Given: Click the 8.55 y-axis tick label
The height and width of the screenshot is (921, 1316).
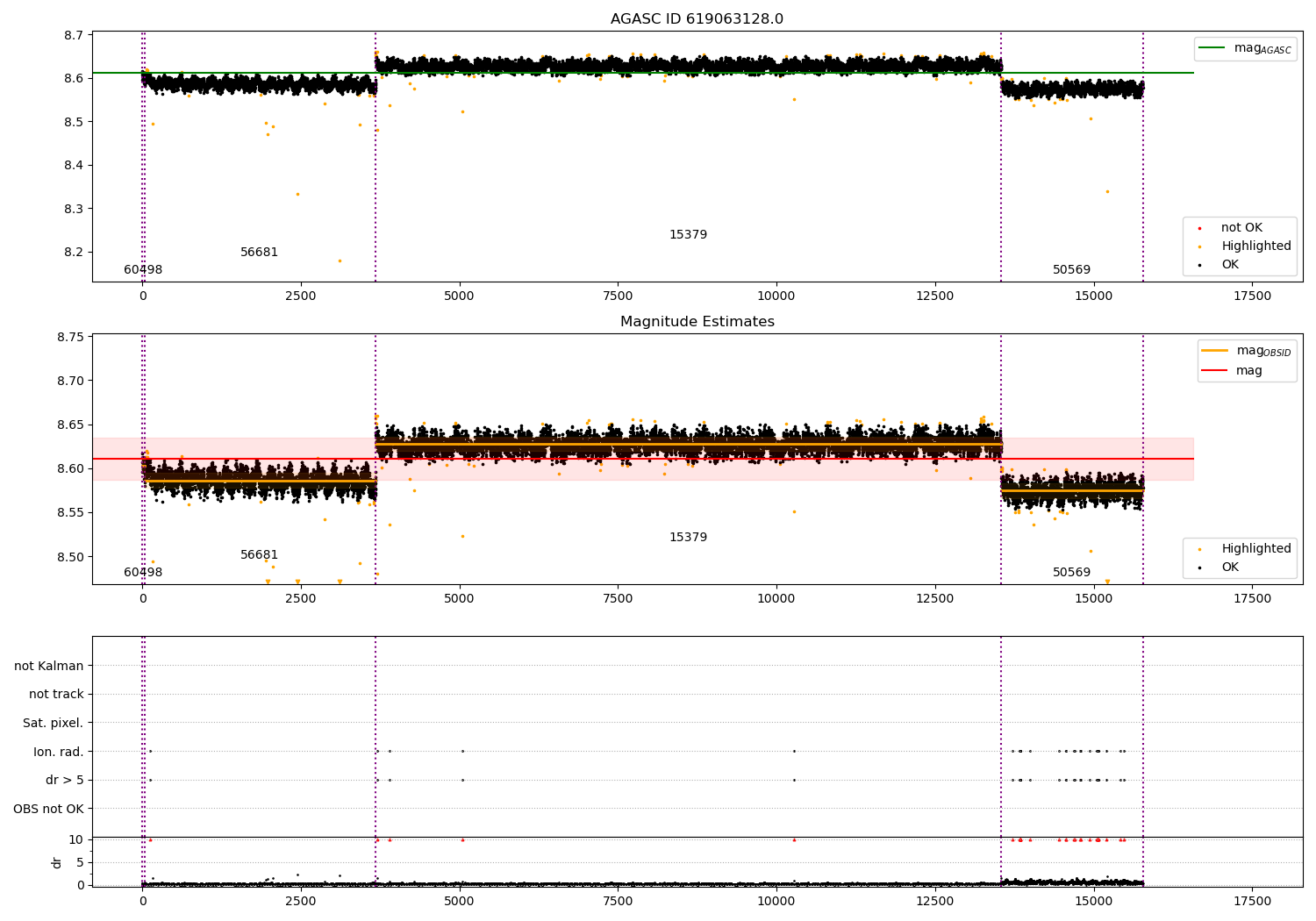Looking at the screenshot, I should tap(71, 513).
